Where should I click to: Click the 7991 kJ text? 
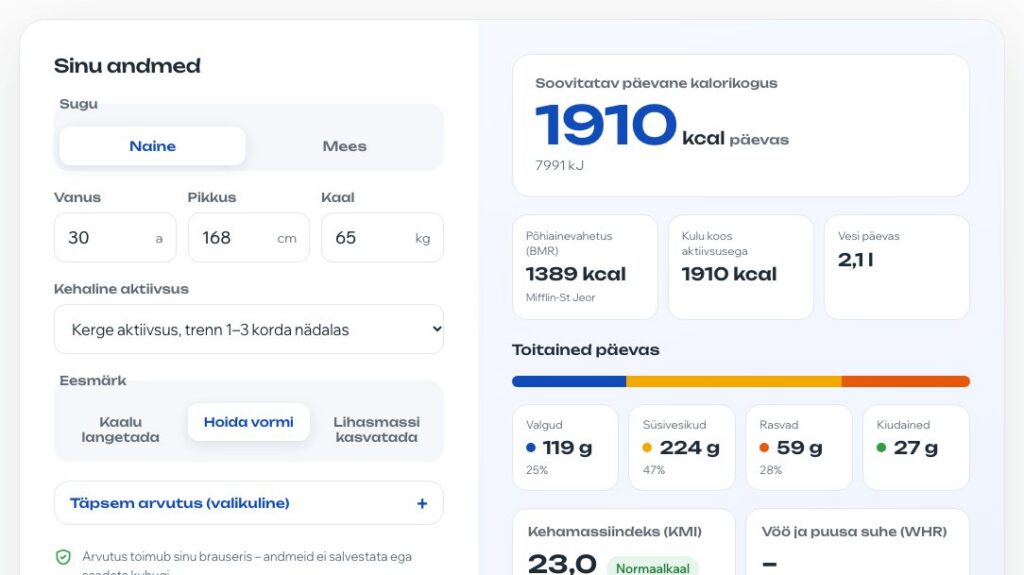coord(559,165)
